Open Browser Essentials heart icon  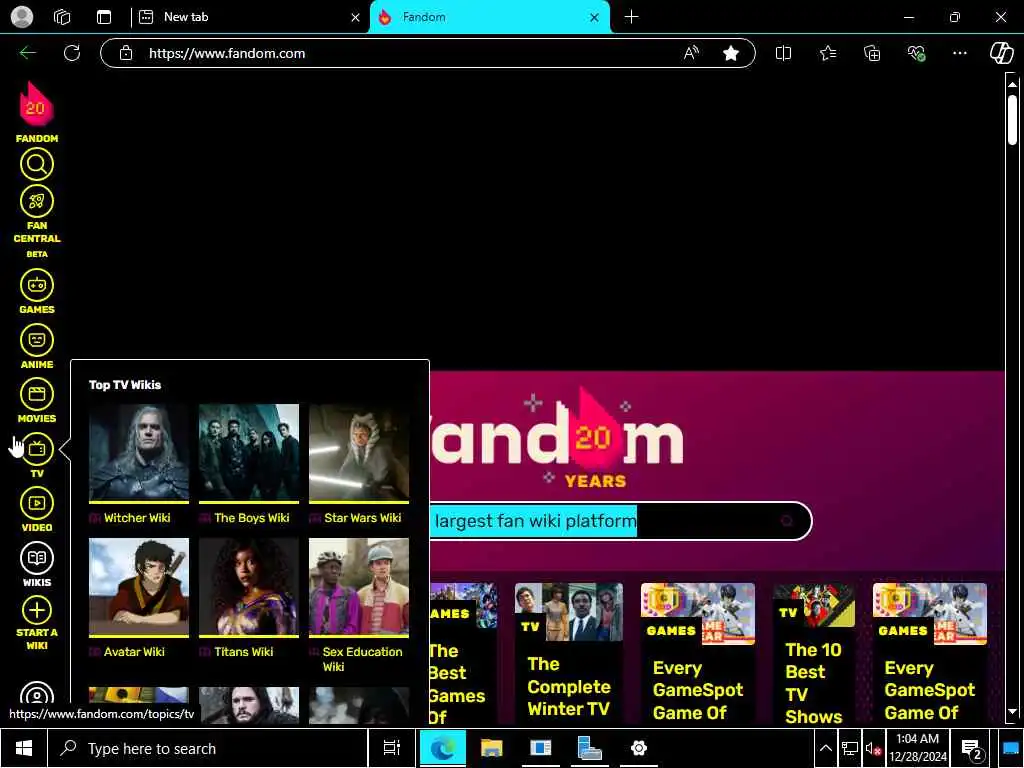click(916, 53)
